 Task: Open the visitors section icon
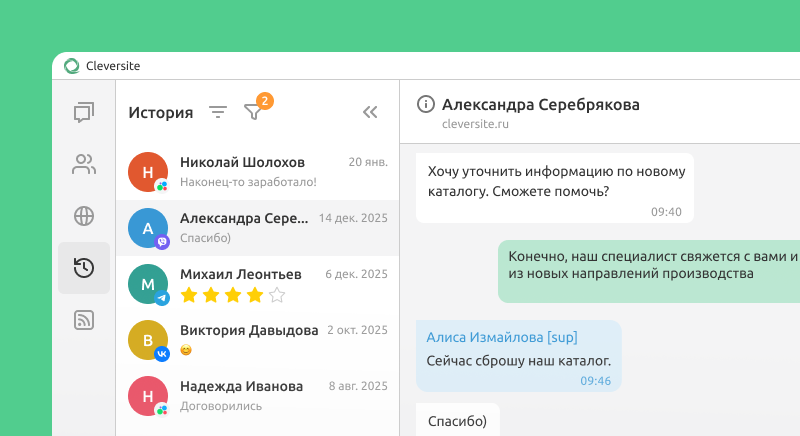pos(84,165)
